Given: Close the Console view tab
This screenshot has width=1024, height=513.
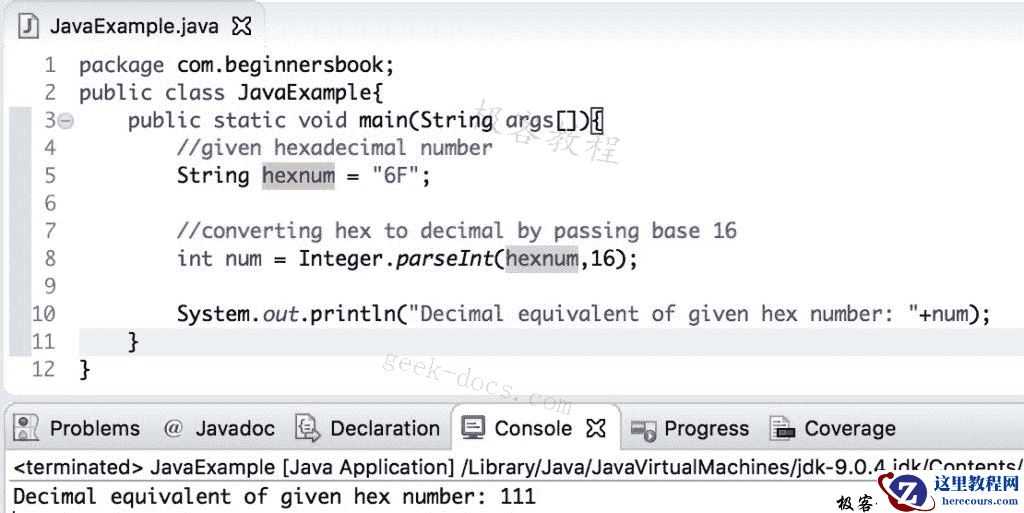Looking at the screenshot, I should (x=596, y=428).
